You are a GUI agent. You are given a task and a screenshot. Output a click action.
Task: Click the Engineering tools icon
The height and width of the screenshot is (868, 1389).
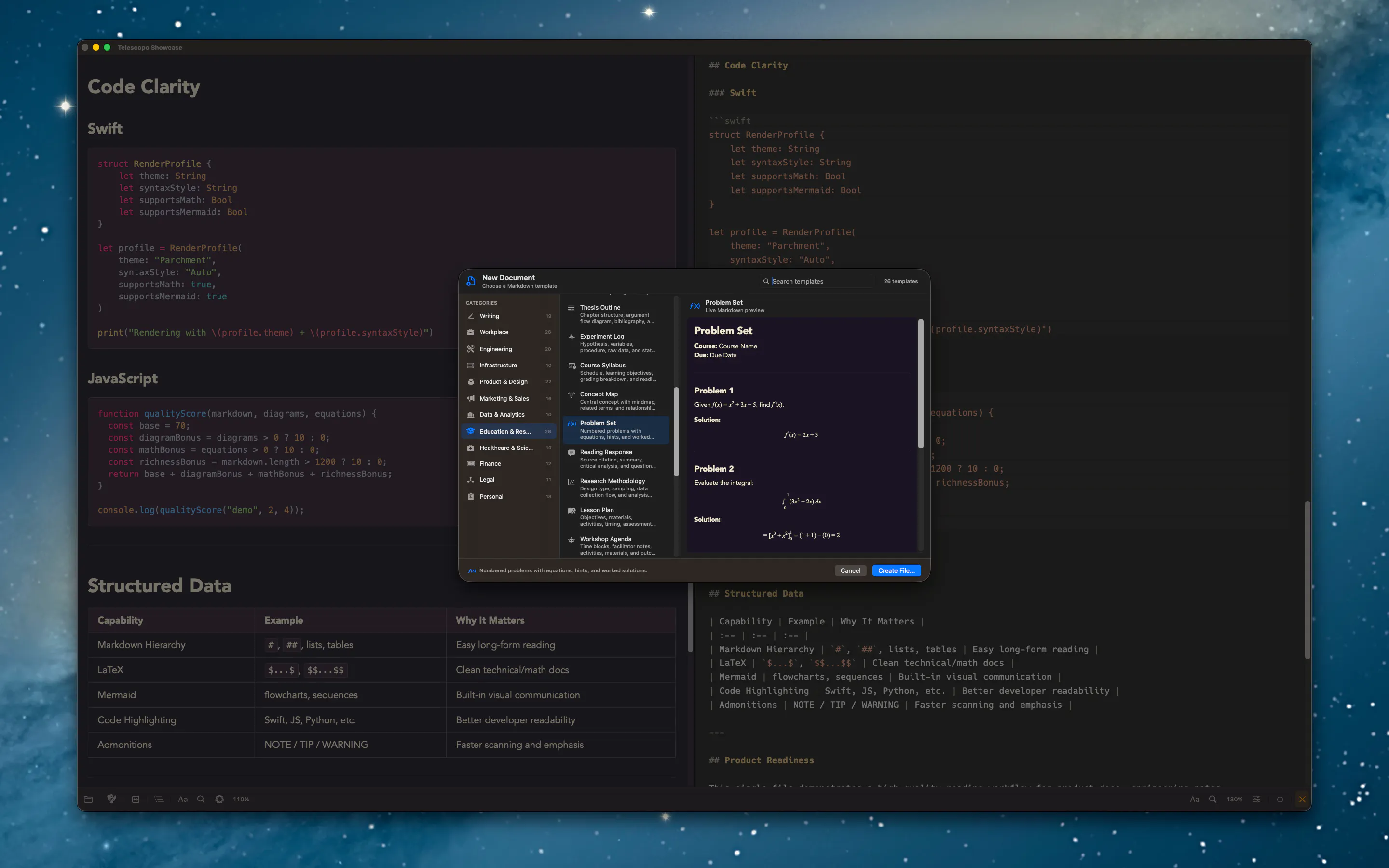click(471, 349)
